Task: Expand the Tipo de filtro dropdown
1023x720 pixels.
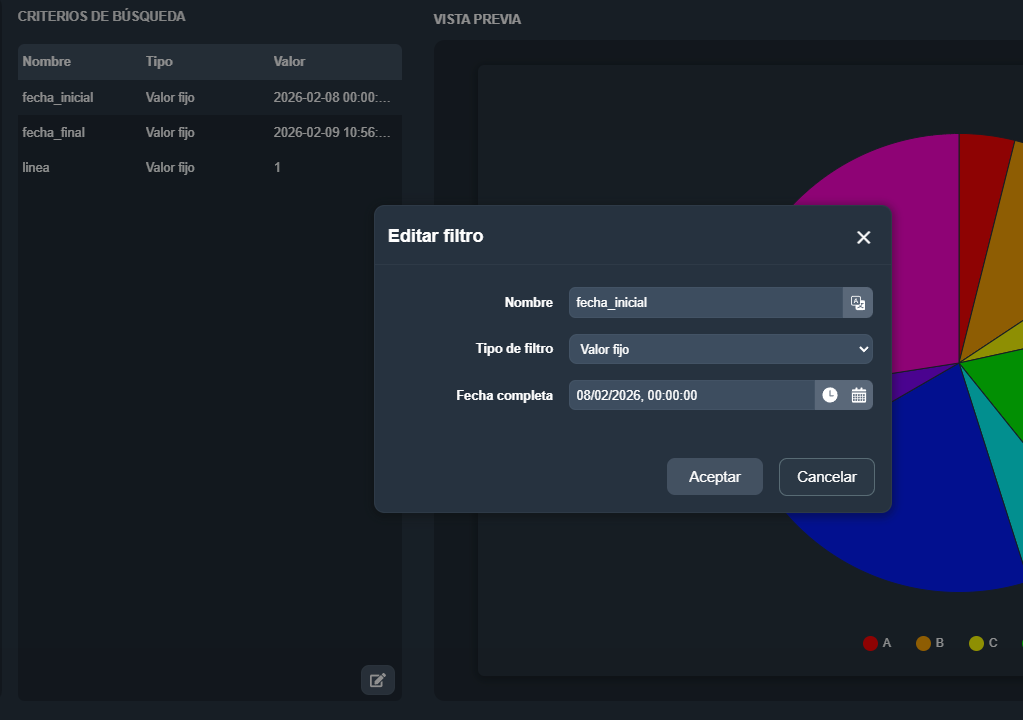Action: [x=720, y=349]
